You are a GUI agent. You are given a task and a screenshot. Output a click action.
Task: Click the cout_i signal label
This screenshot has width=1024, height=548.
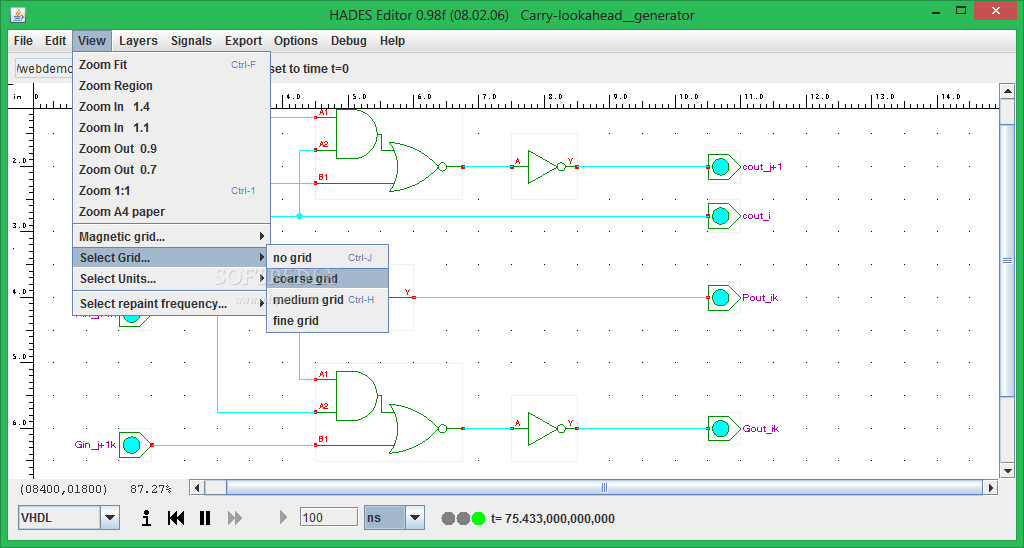tap(756, 216)
